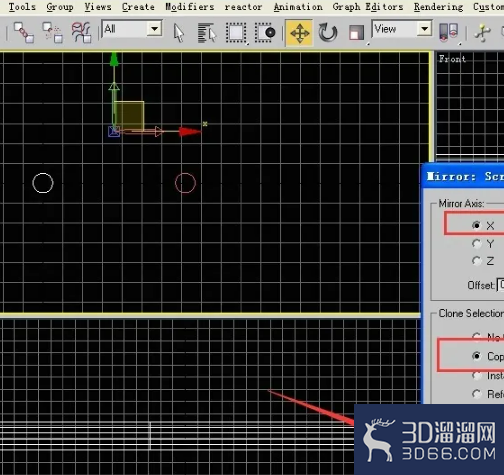Click the Select and Manipulate tool

pos(482,33)
